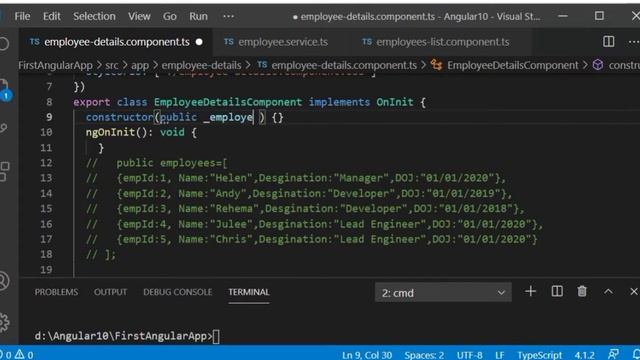Click the commented 'Helen' entry on line 13

point(231,178)
